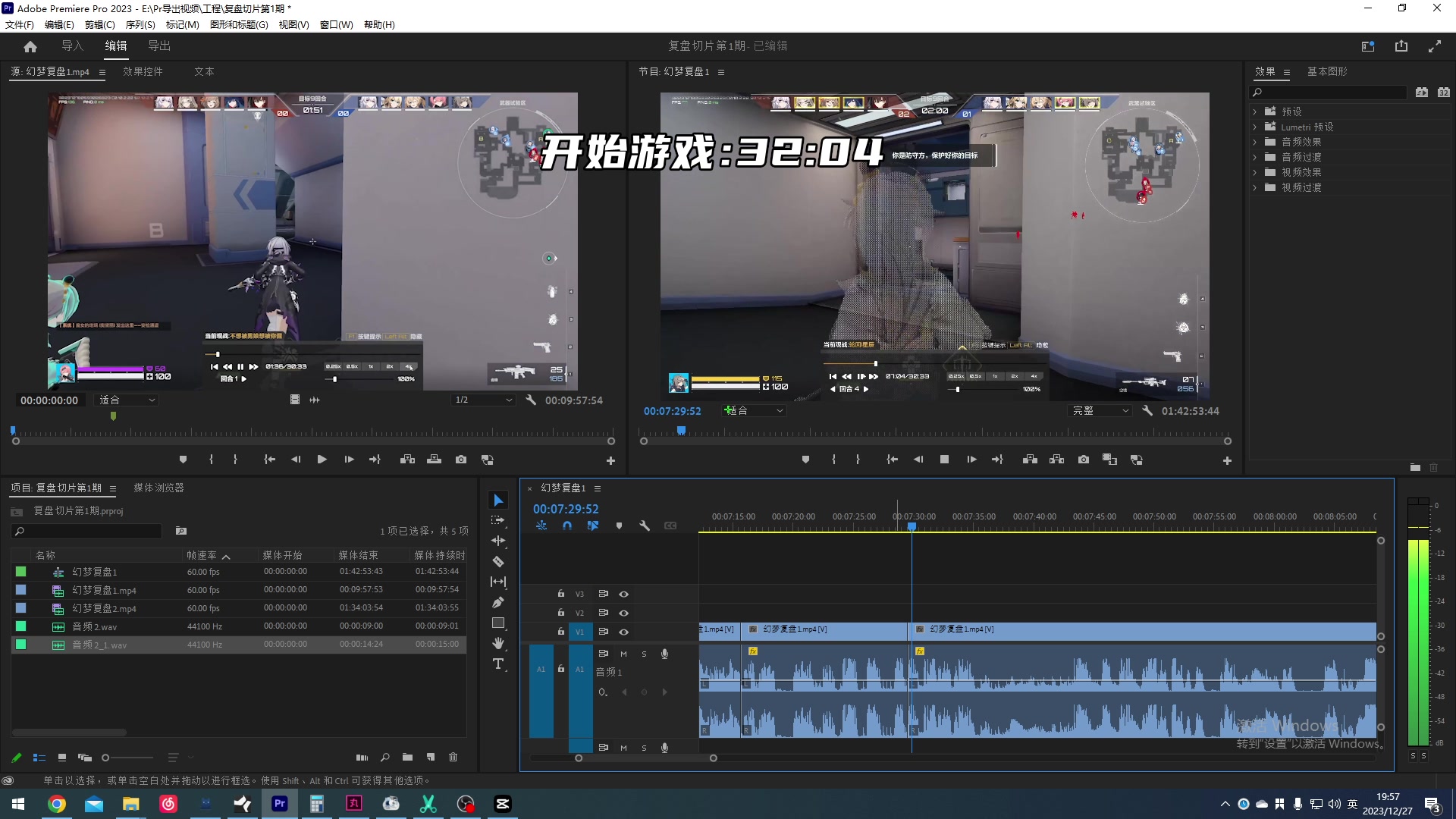Select the Track Select Forward tool
This screenshot has height=819, width=1456.
[x=498, y=520]
